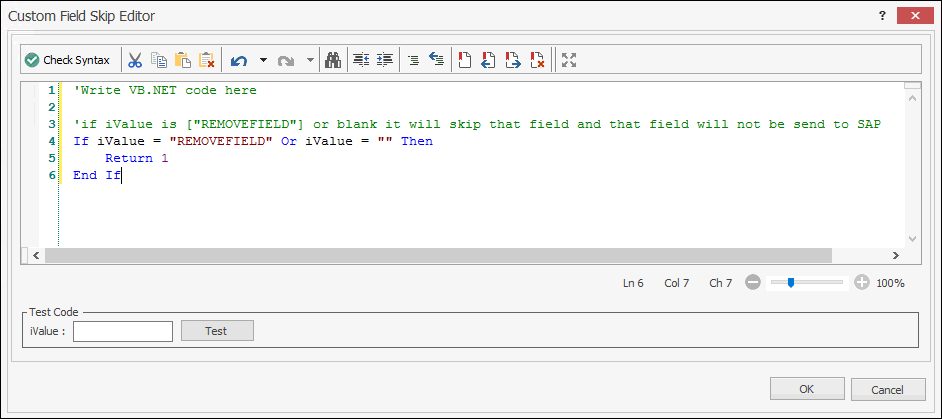Screen dimensions: 942x419
Task: Confirm with the OK button
Action: (x=806, y=389)
